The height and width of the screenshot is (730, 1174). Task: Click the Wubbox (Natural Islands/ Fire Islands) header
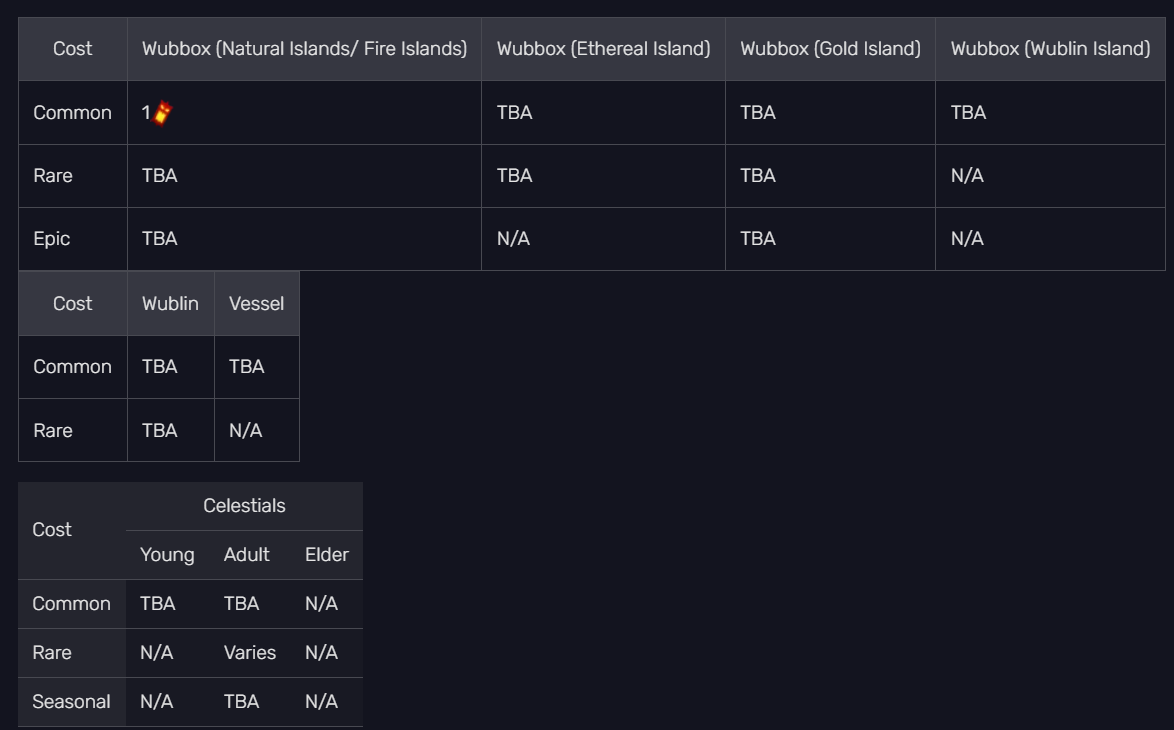pos(304,48)
